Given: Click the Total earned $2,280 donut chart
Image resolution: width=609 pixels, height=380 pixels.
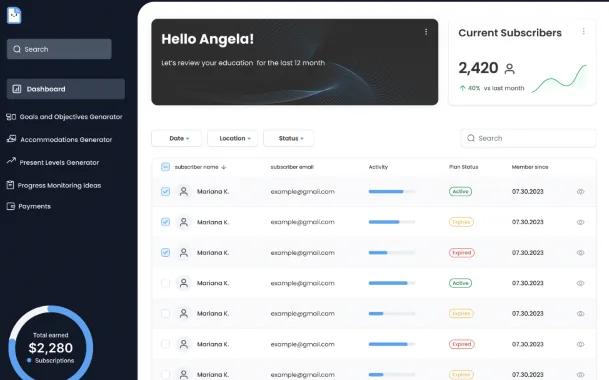Looking at the screenshot, I should click(x=50, y=344).
